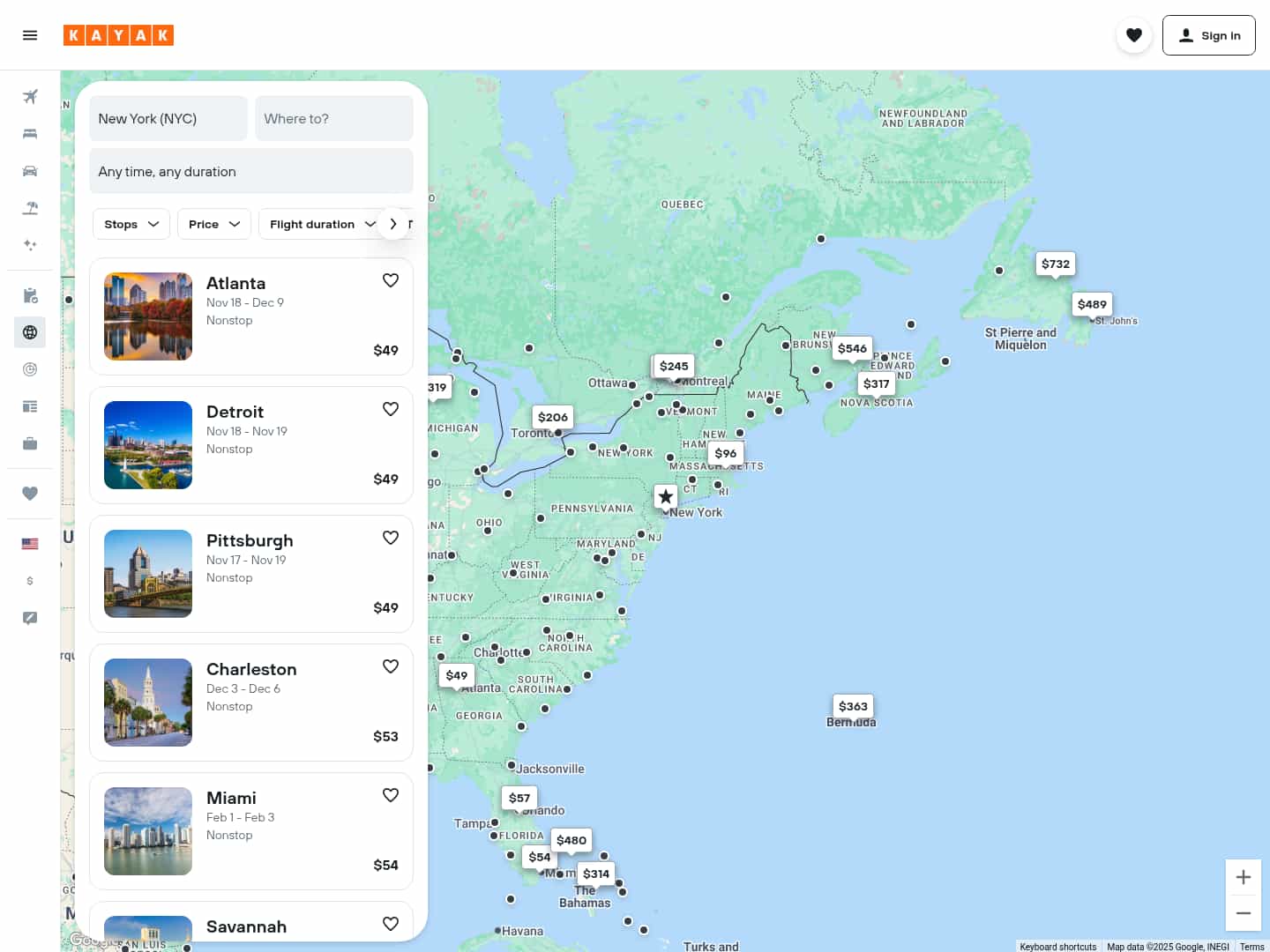This screenshot has width=1270, height=952.
Task: Open the Flights section airplane icon
Action: (x=30, y=97)
